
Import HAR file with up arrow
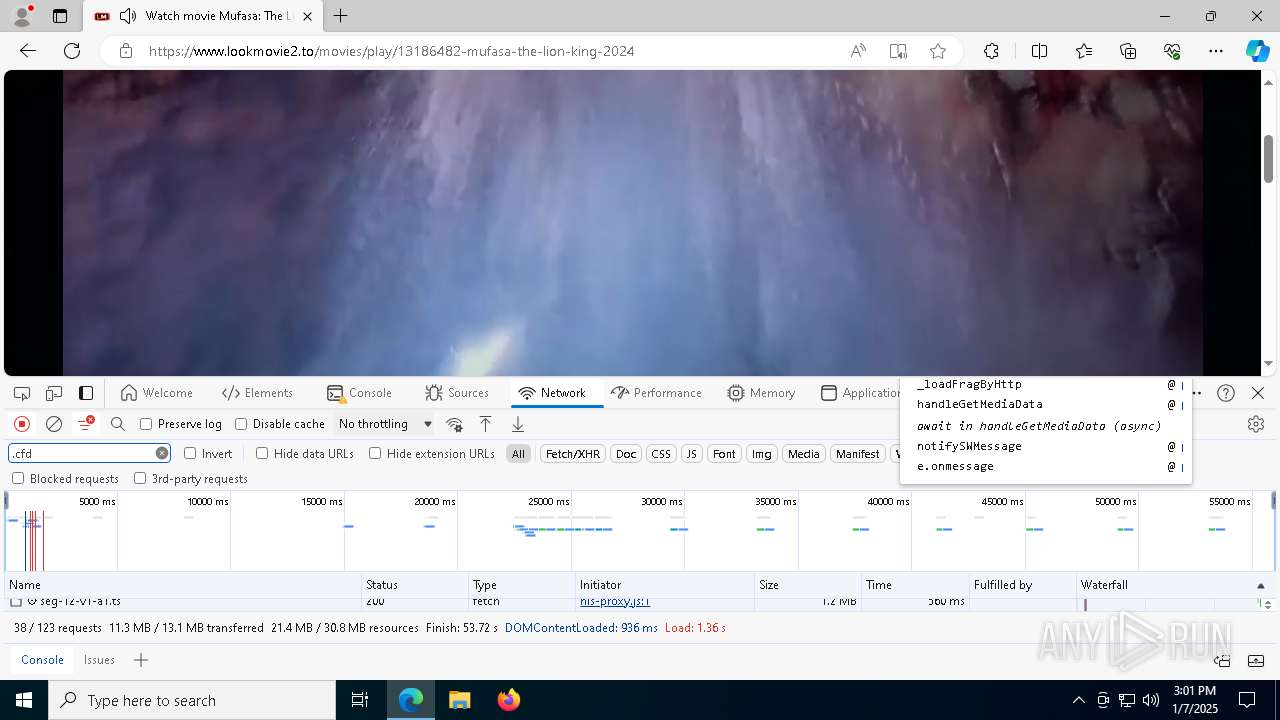coord(485,424)
